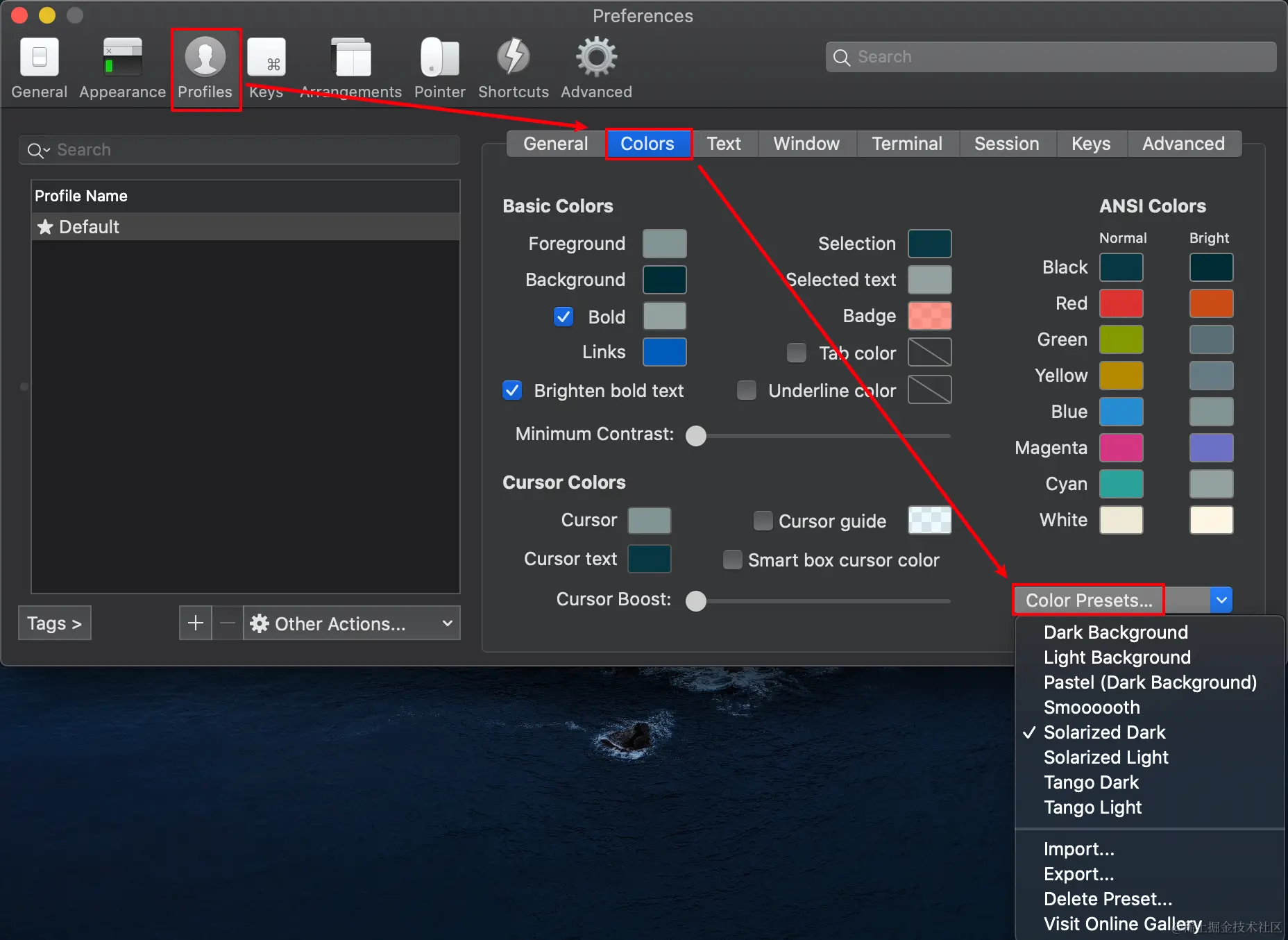Toggle the Bold color checkbox
This screenshot has width=1288, height=940.
coord(563,317)
